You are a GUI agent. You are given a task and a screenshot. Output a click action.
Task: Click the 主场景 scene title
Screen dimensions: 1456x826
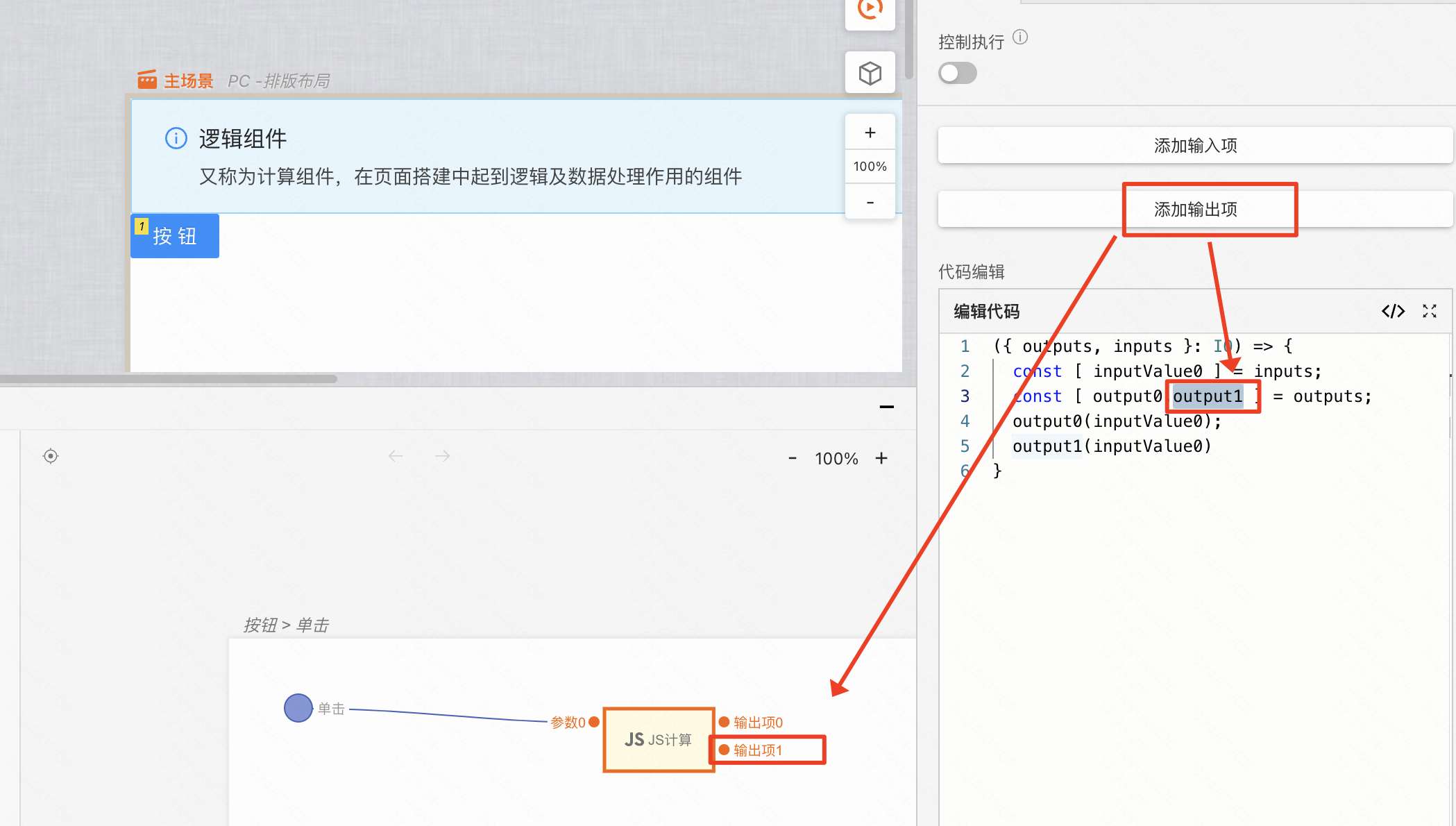click(189, 81)
